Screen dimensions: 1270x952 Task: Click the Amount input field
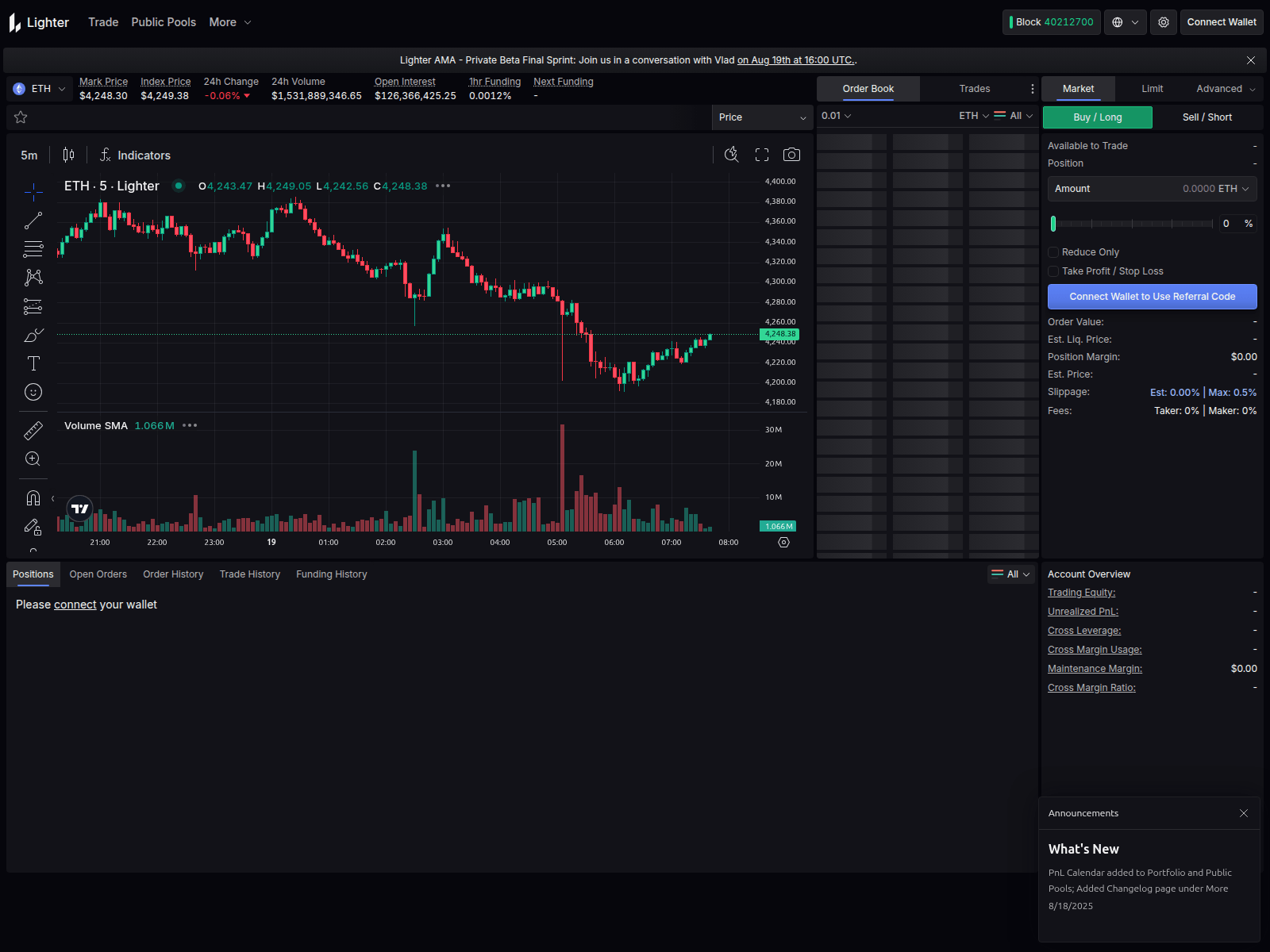coord(1153,189)
